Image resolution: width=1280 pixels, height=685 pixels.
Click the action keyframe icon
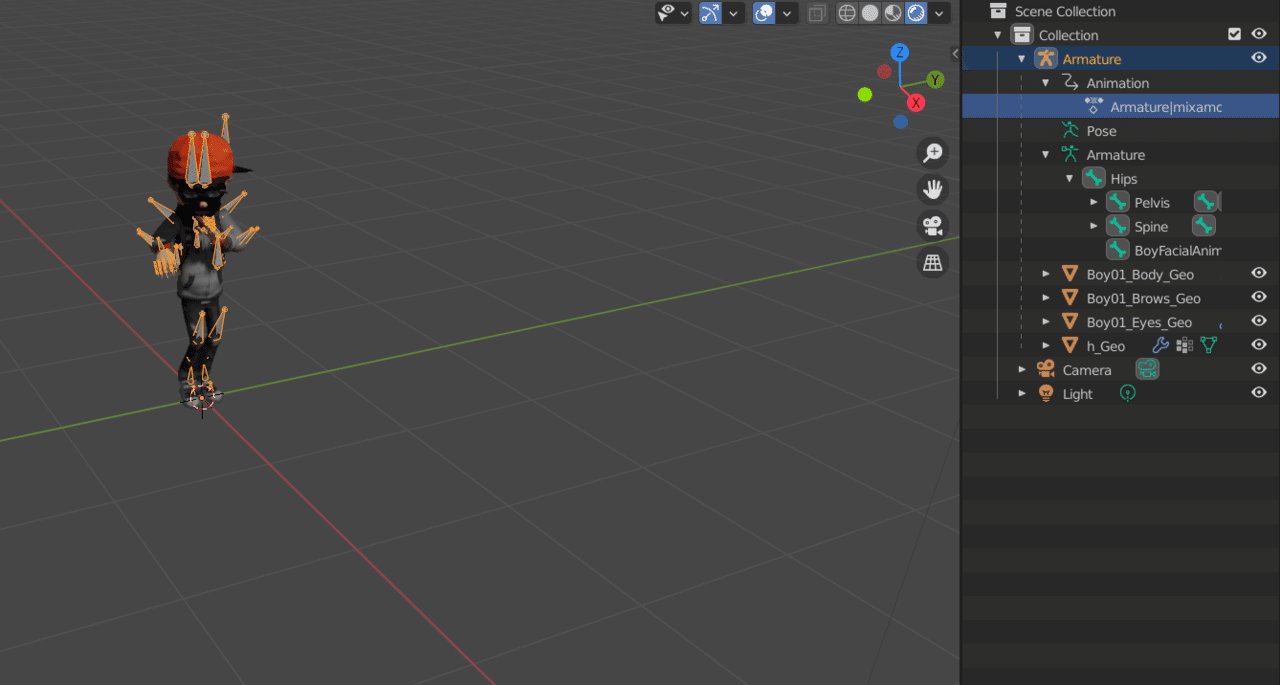pyautogui.click(x=1094, y=106)
